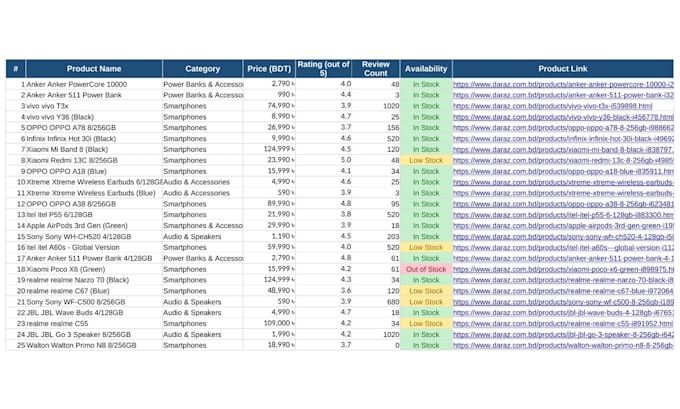Click Audio & Accessories category for Xtreme Earbuds 6/128GB
The height and width of the screenshot is (409, 680).
203,182
